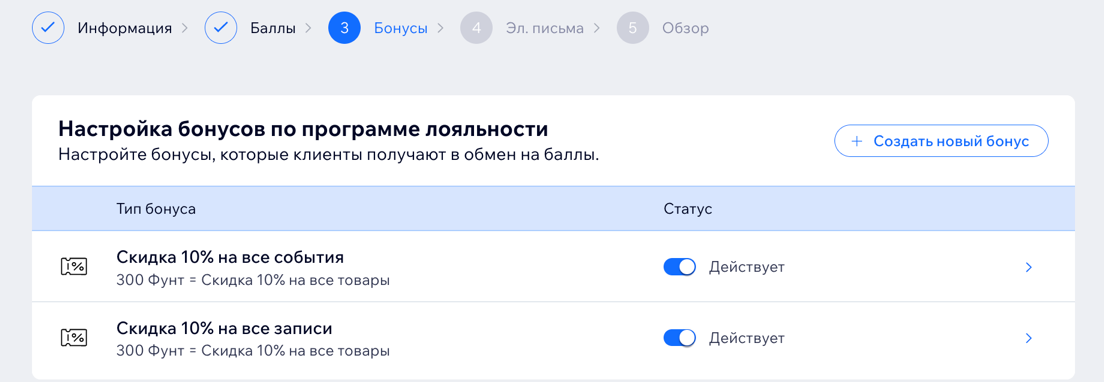1104x382 pixels.
Task: Open Скидка 10% на все события title
Action: click(x=230, y=257)
